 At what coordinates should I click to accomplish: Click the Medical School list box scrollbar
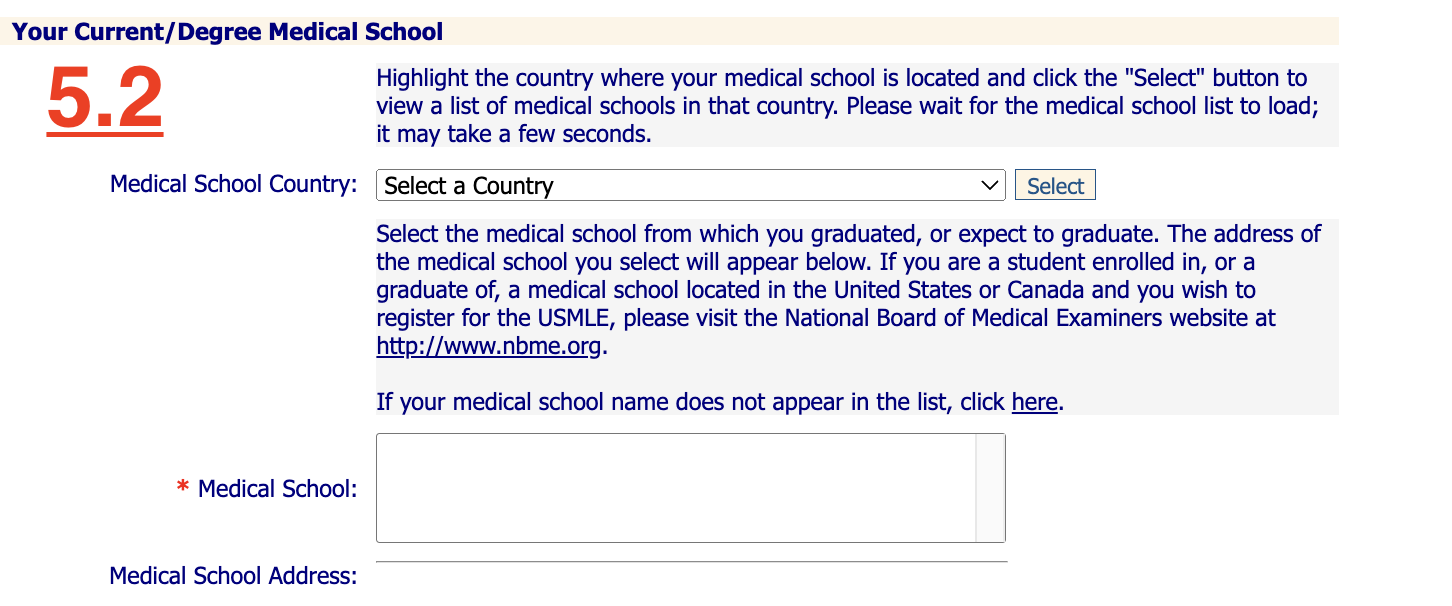[990, 488]
